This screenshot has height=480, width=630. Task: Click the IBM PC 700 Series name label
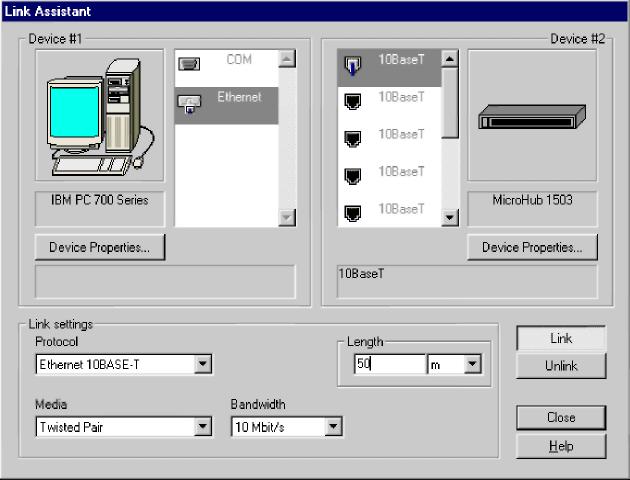[x=100, y=200]
